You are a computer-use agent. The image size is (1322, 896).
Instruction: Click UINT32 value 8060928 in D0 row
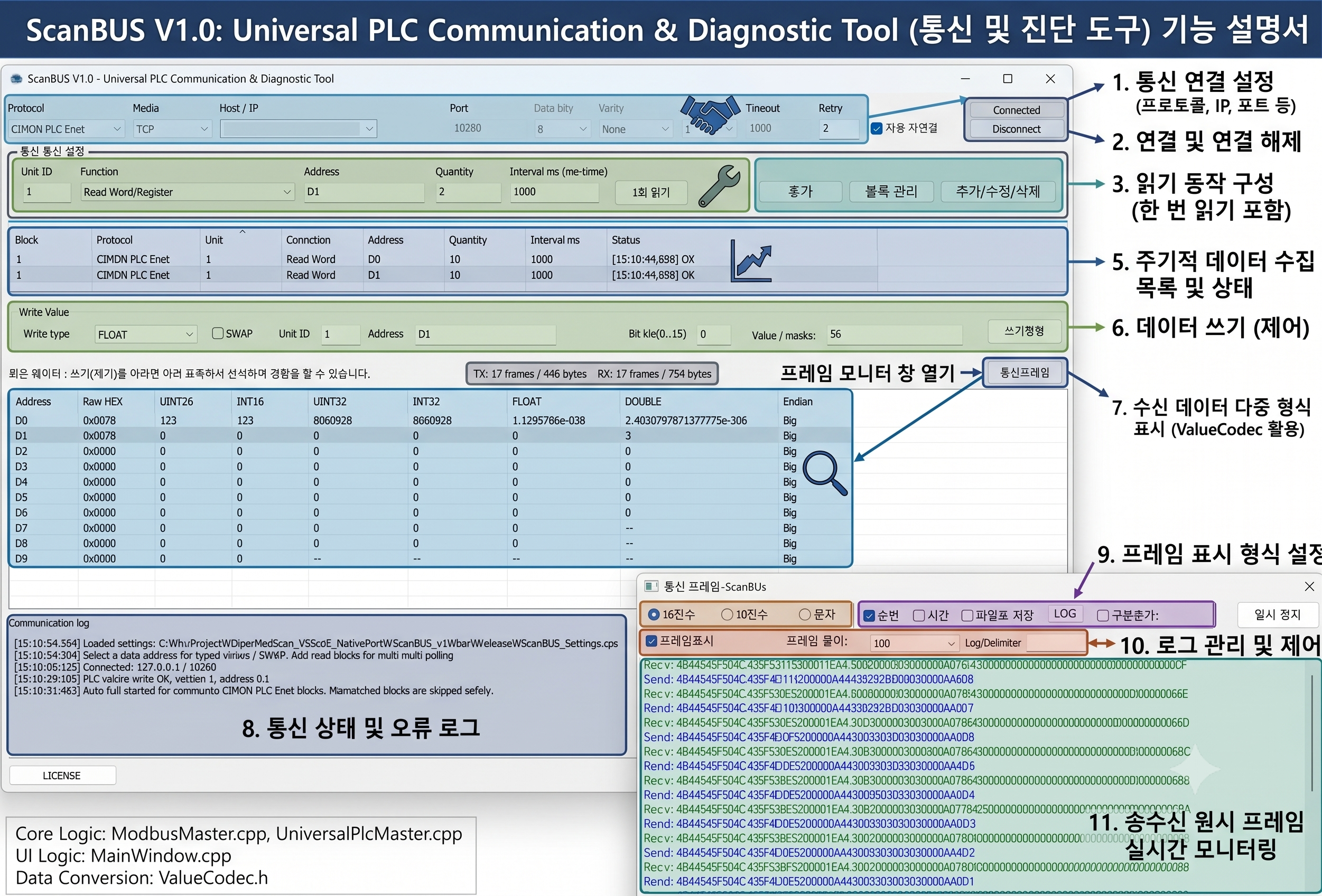click(x=333, y=421)
